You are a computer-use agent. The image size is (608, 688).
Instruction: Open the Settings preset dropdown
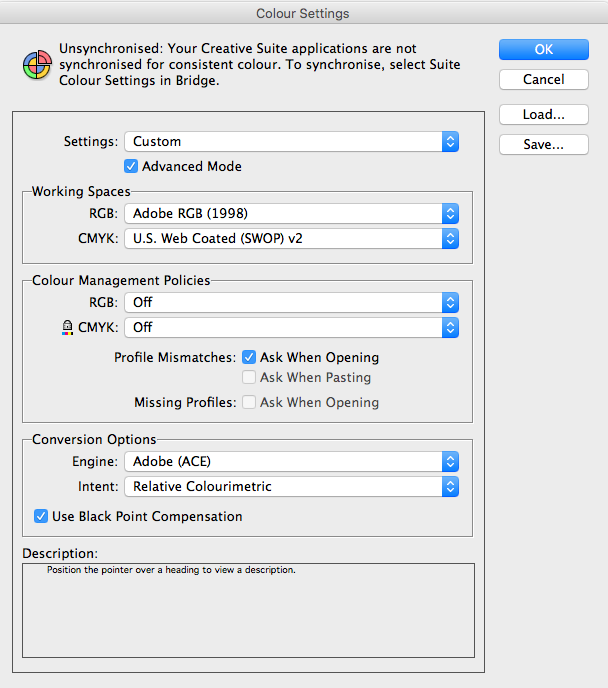pos(291,142)
